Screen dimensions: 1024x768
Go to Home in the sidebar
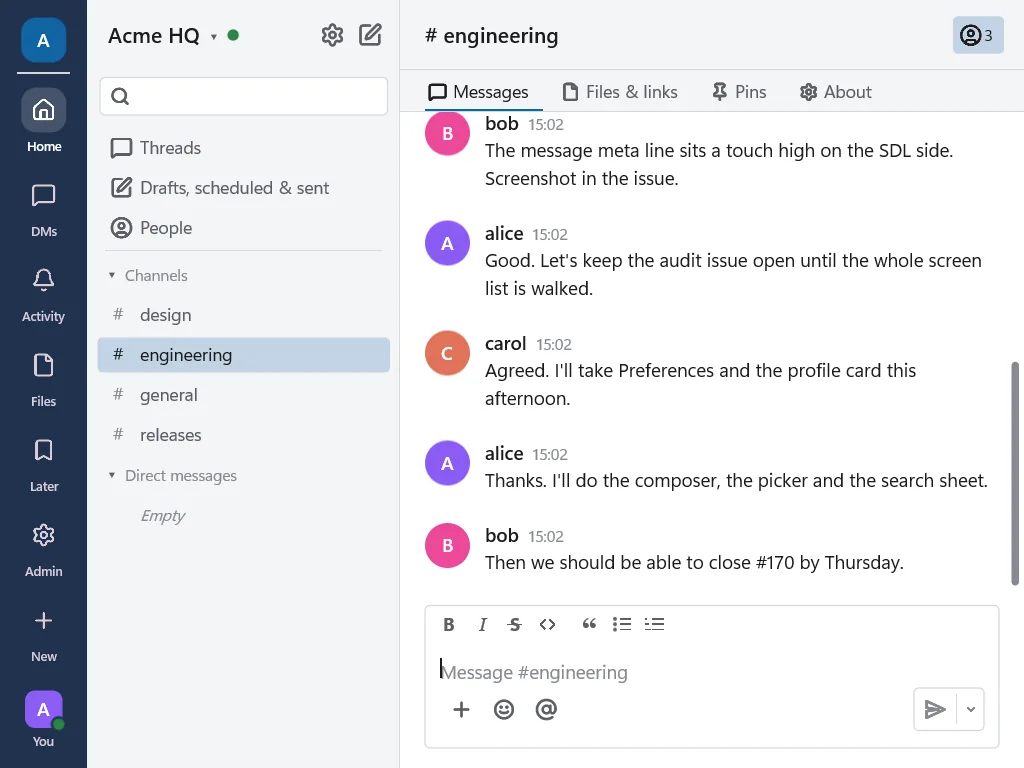coord(44,121)
